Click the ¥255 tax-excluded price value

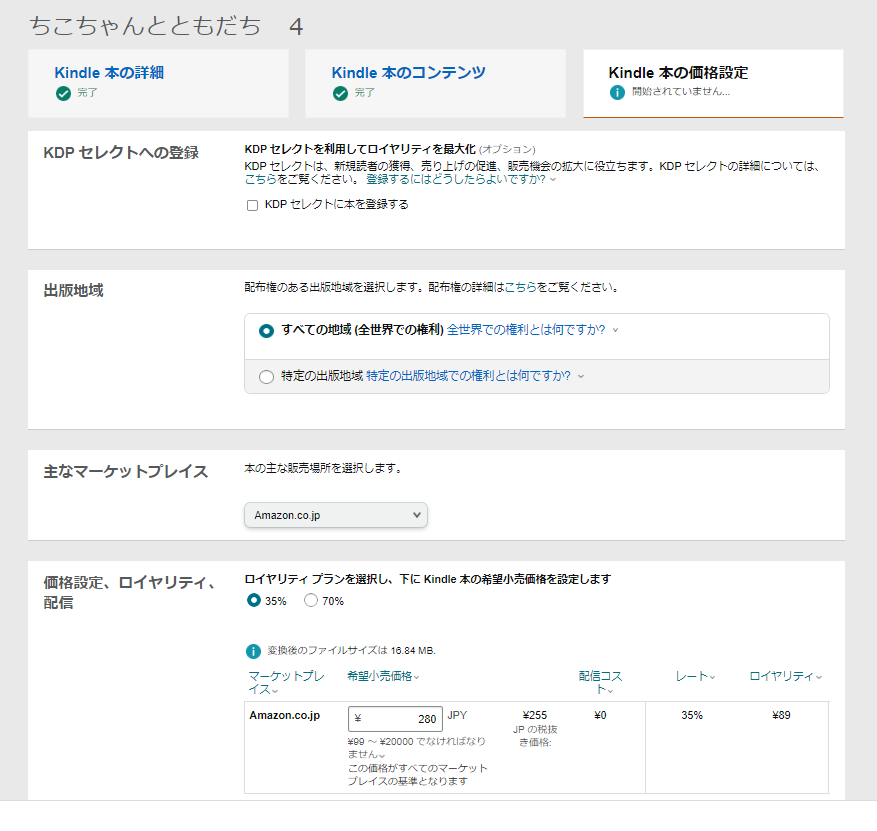tap(535, 715)
